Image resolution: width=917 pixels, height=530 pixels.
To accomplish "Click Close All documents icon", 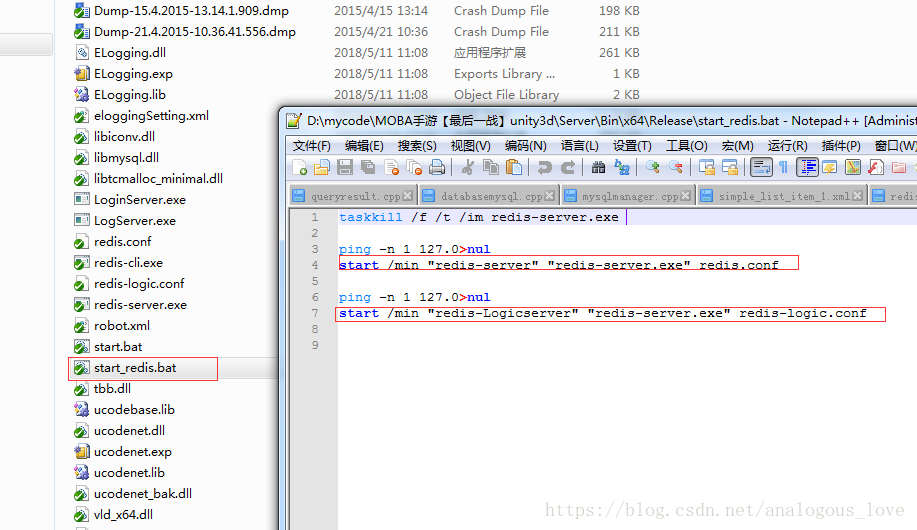I will click(x=414, y=168).
